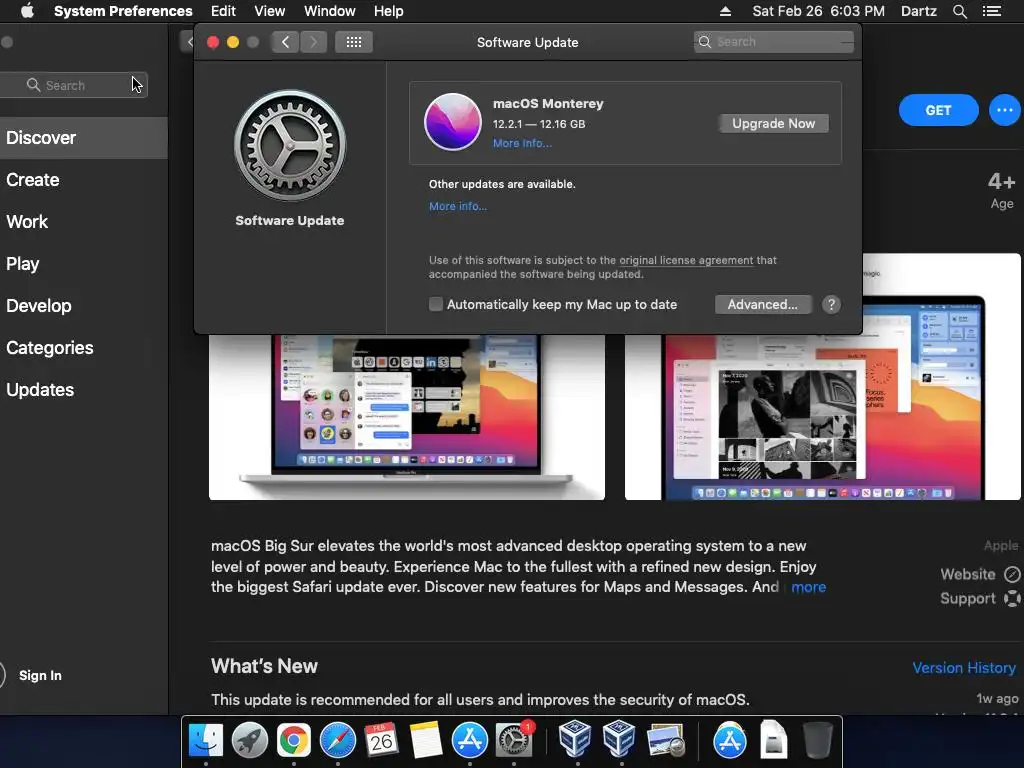Click Upgrade Now button
This screenshot has height=768, width=1024.
[773, 123]
